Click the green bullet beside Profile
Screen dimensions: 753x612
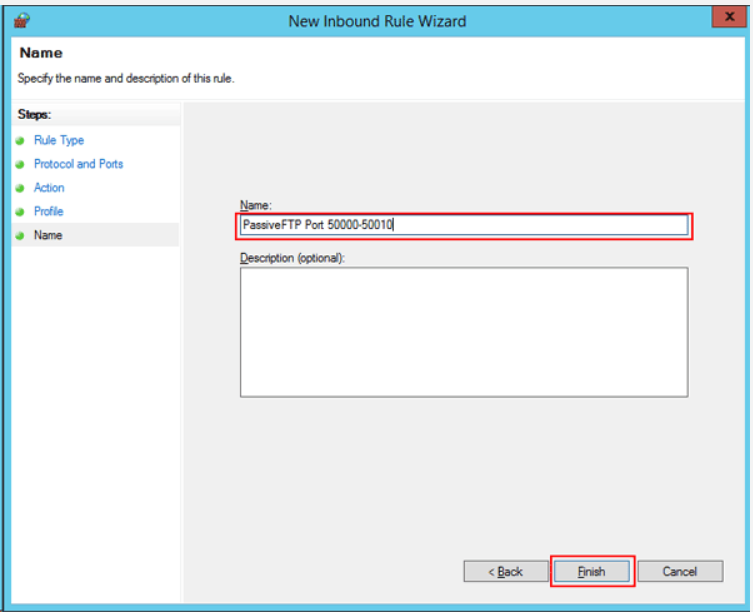point(20,212)
